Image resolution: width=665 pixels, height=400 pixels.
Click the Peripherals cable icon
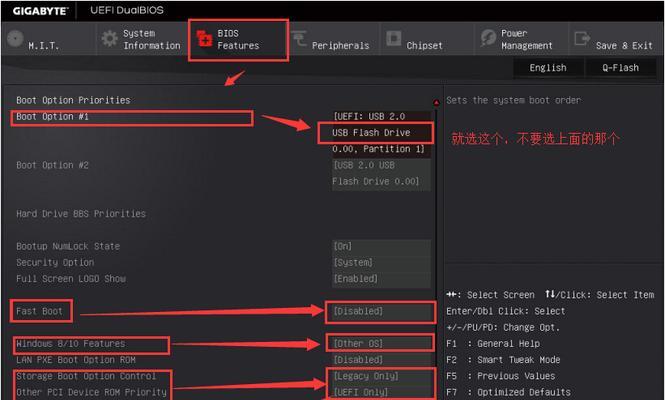click(x=299, y=39)
